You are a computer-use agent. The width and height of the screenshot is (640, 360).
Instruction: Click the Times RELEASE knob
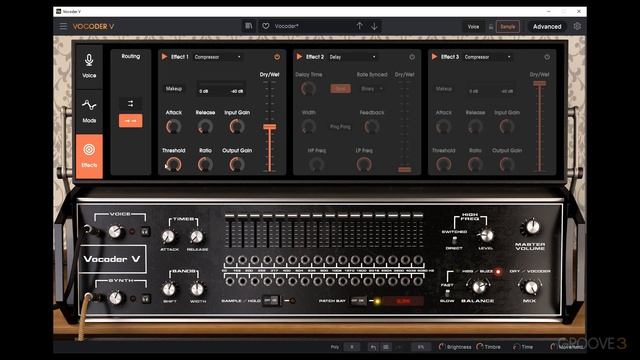(197, 236)
